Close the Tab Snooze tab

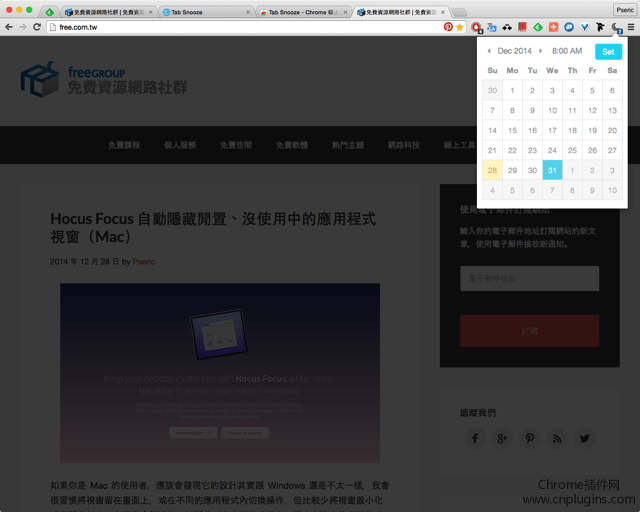248,12
